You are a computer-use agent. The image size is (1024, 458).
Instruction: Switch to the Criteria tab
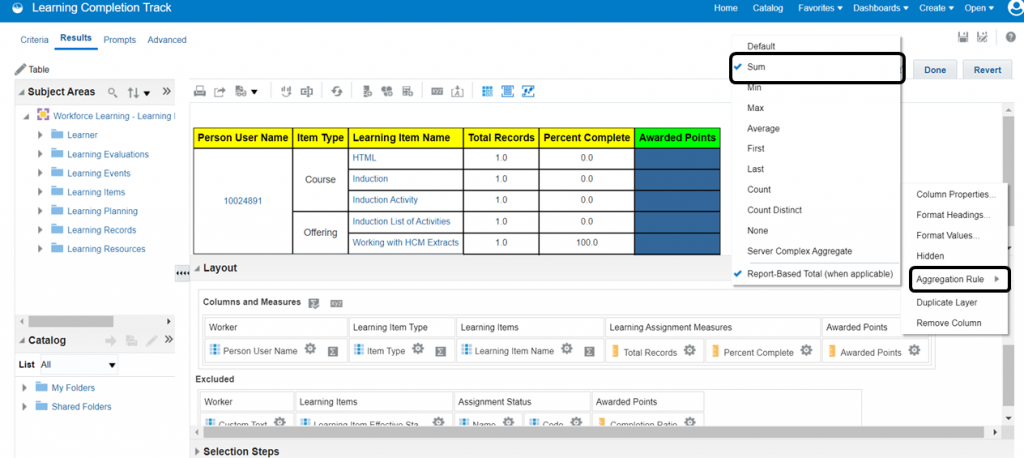35,40
